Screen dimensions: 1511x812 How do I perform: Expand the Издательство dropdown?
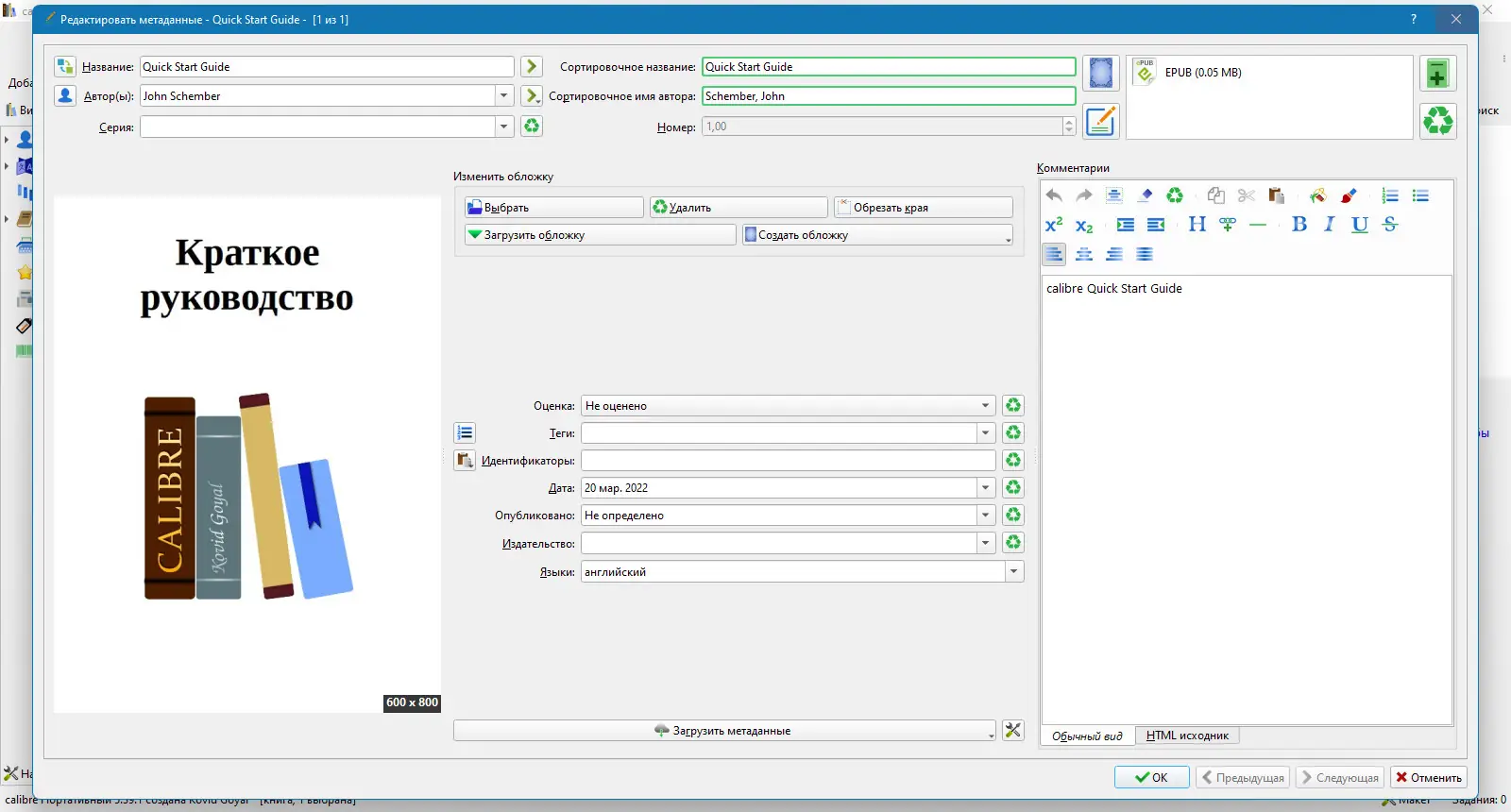[986, 543]
